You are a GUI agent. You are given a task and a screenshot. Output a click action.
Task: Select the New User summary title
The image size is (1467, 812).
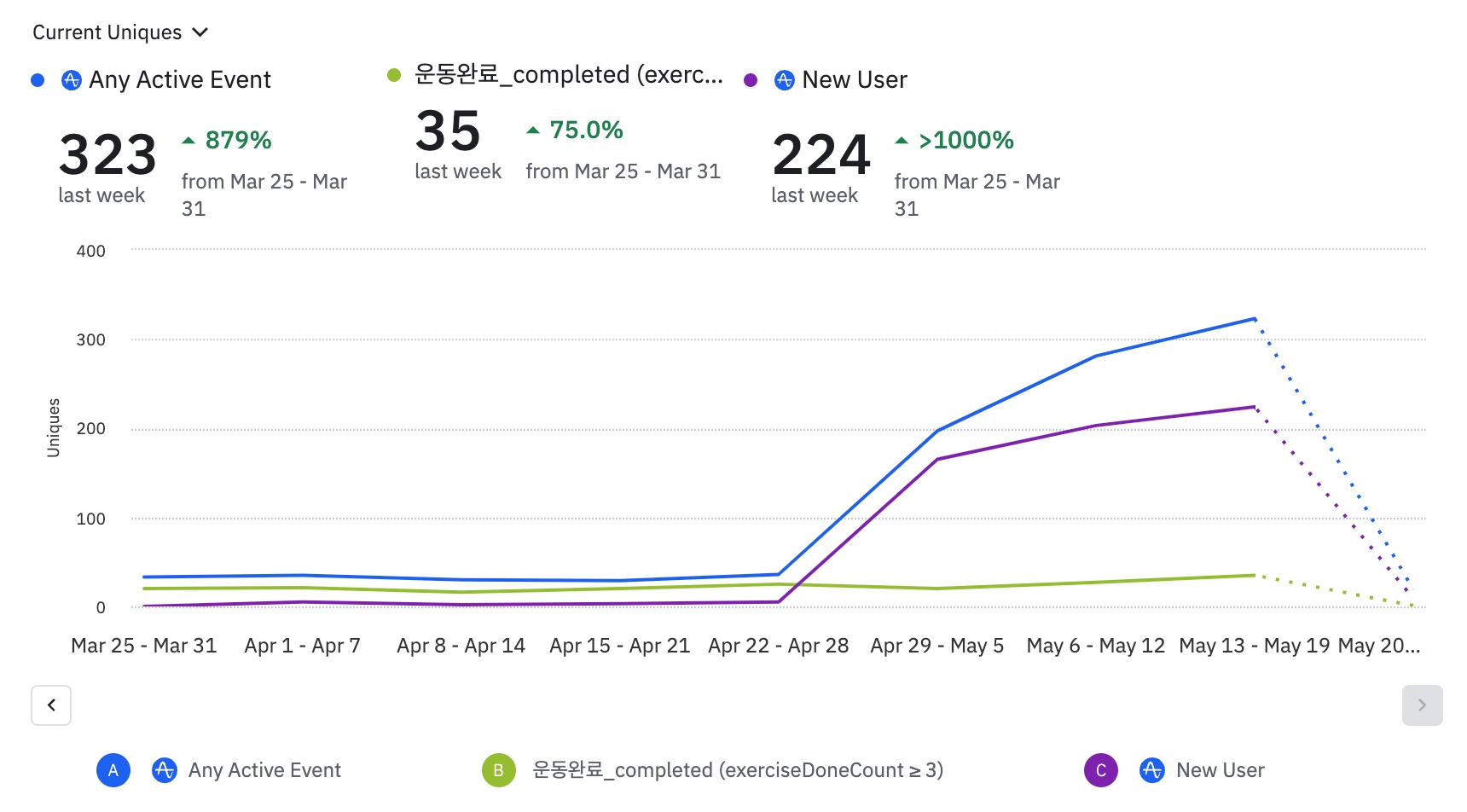(x=855, y=80)
